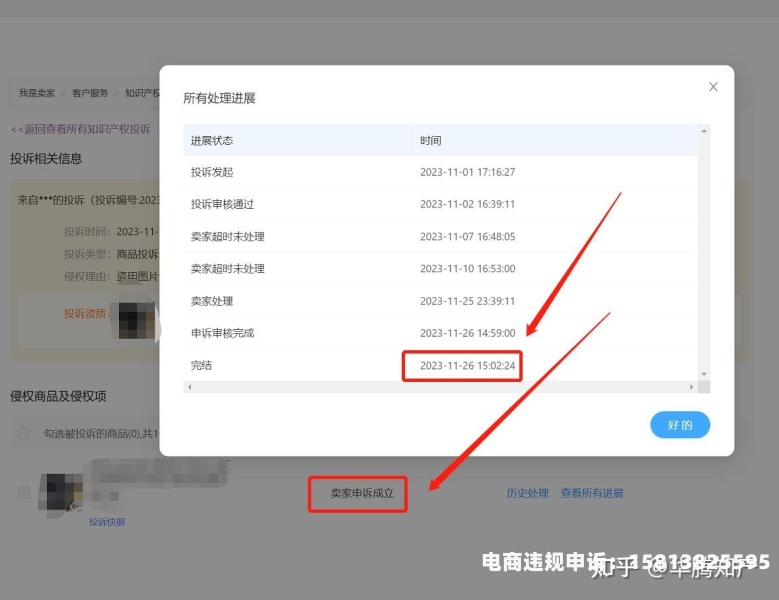
Task: Click scroll down arrow in progress table
Action: [x=704, y=374]
